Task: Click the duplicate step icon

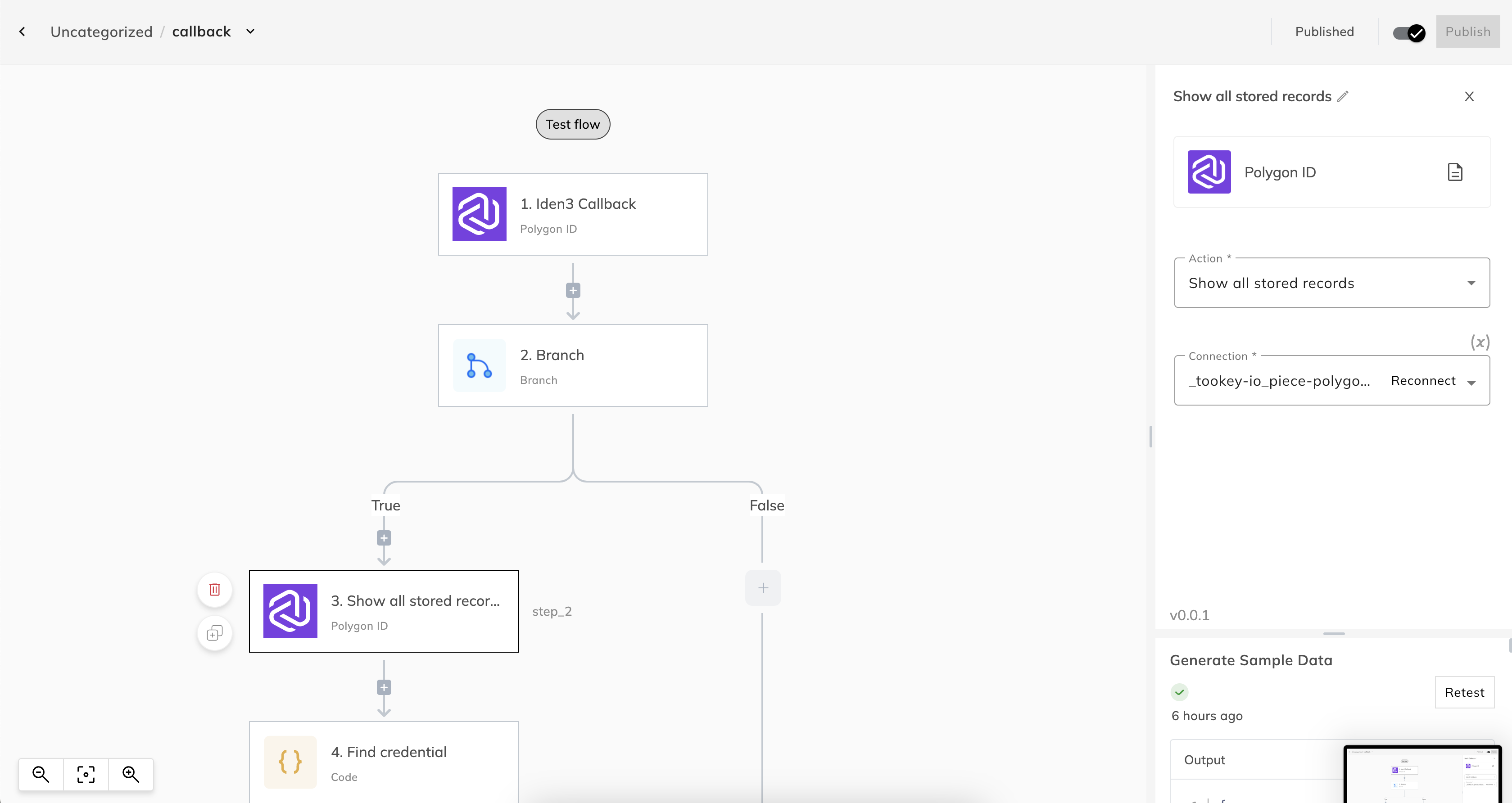Action: [x=215, y=633]
